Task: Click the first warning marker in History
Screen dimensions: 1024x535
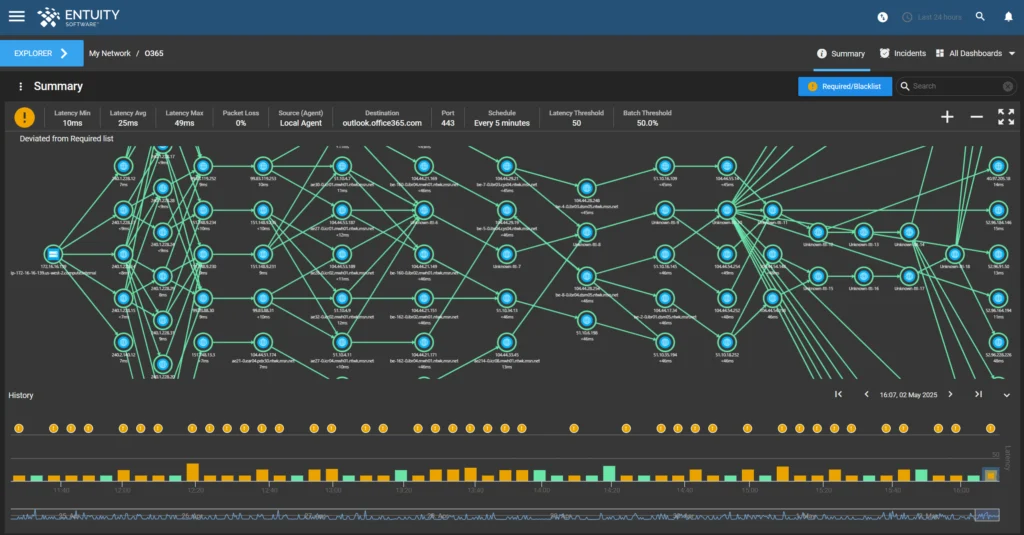Action: point(19,429)
